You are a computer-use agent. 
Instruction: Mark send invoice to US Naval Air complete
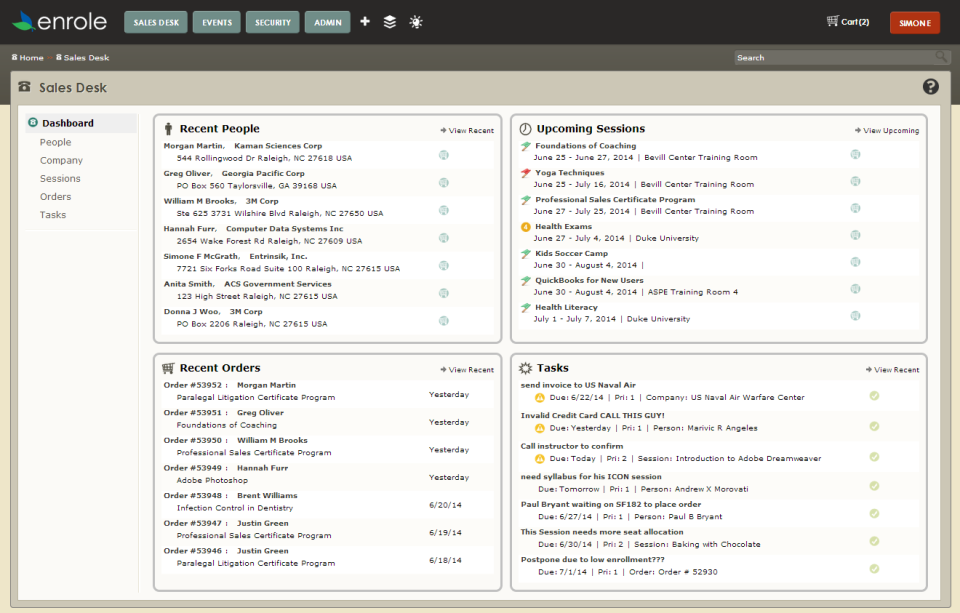[x=874, y=396]
